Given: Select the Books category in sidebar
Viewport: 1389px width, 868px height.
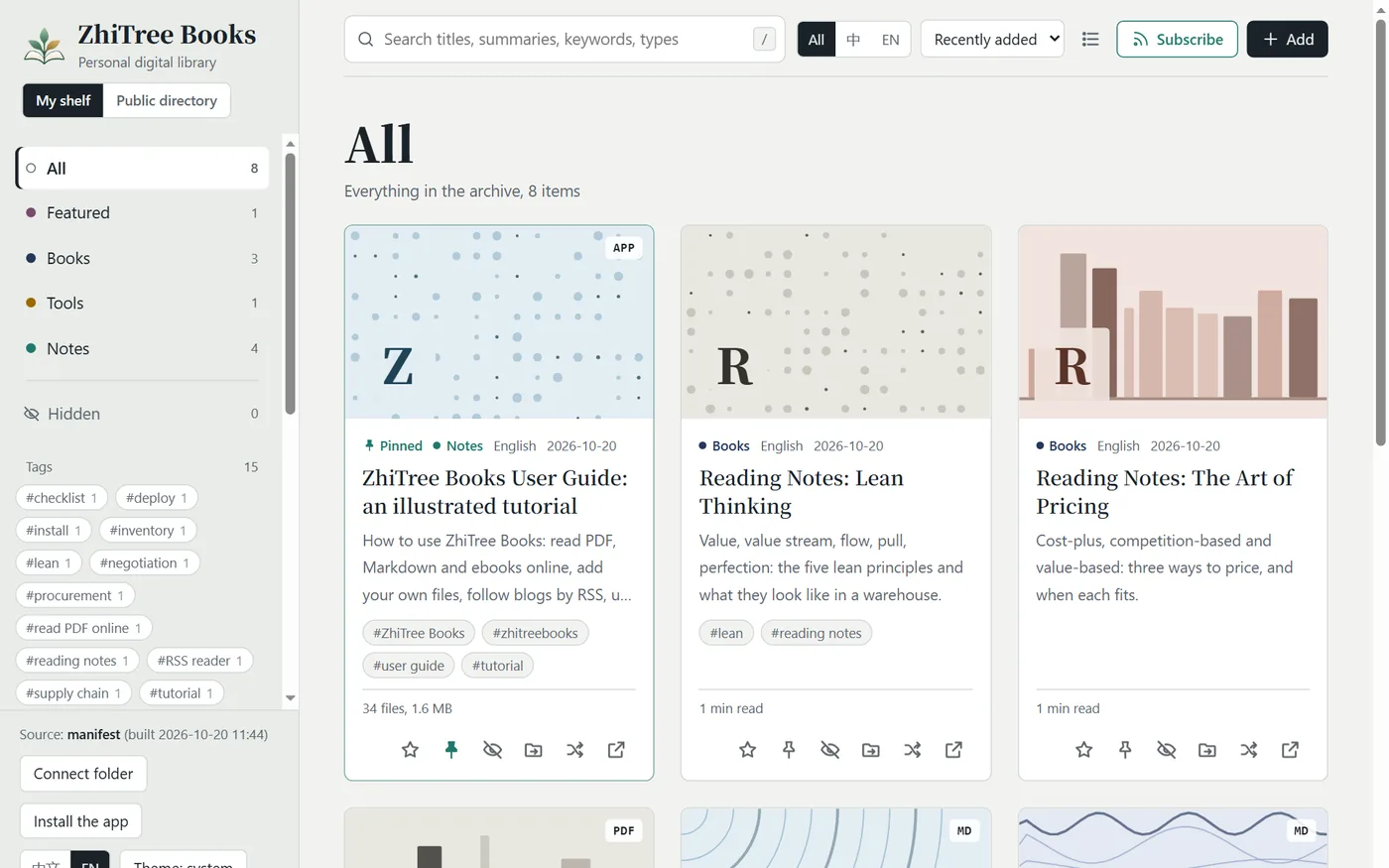Looking at the screenshot, I should [x=143, y=258].
